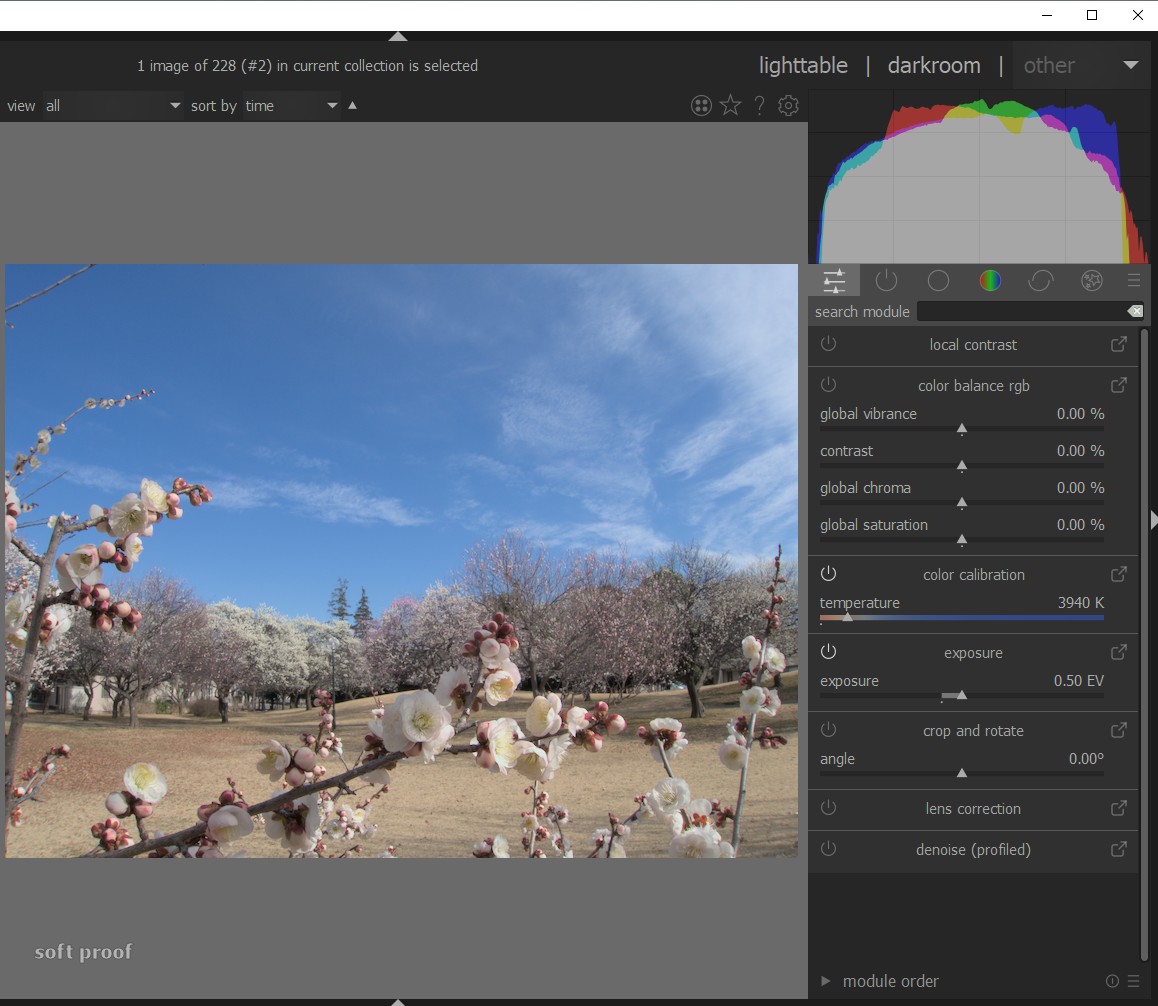Adjust the contrast slider

(x=962, y=465)
